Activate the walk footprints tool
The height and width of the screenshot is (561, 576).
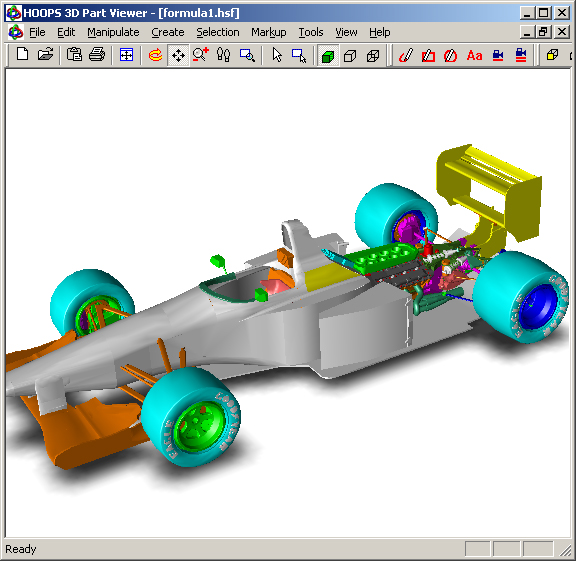coord(223,55)
